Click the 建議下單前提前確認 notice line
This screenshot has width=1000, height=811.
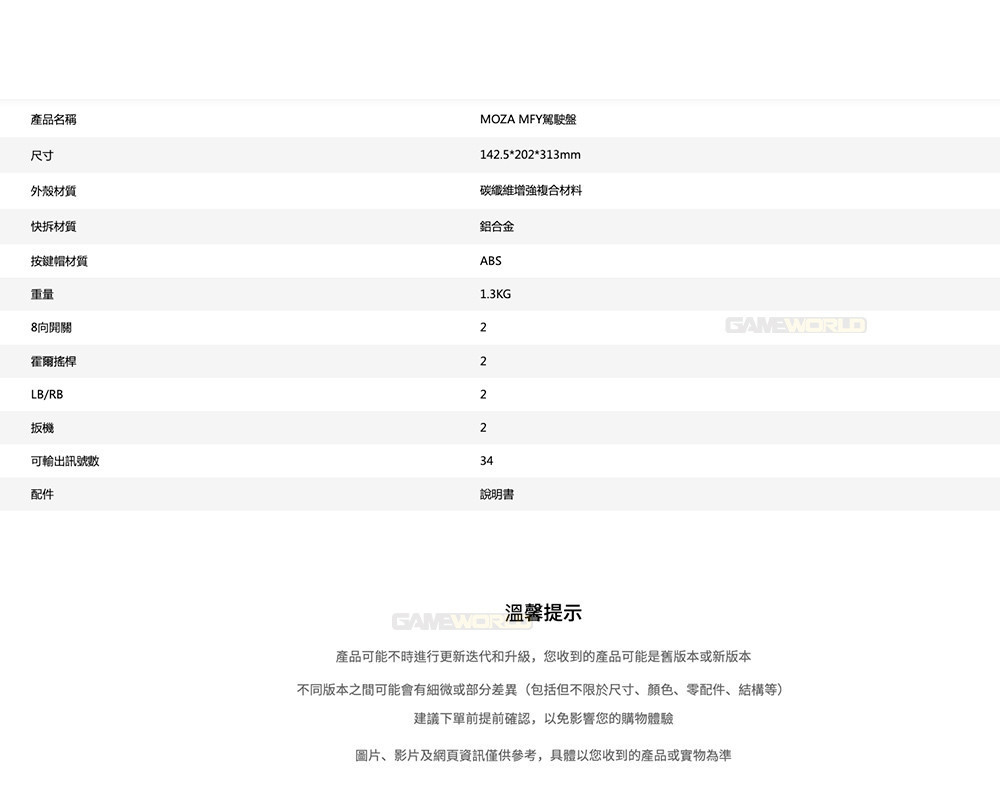[x=543, y=719]
